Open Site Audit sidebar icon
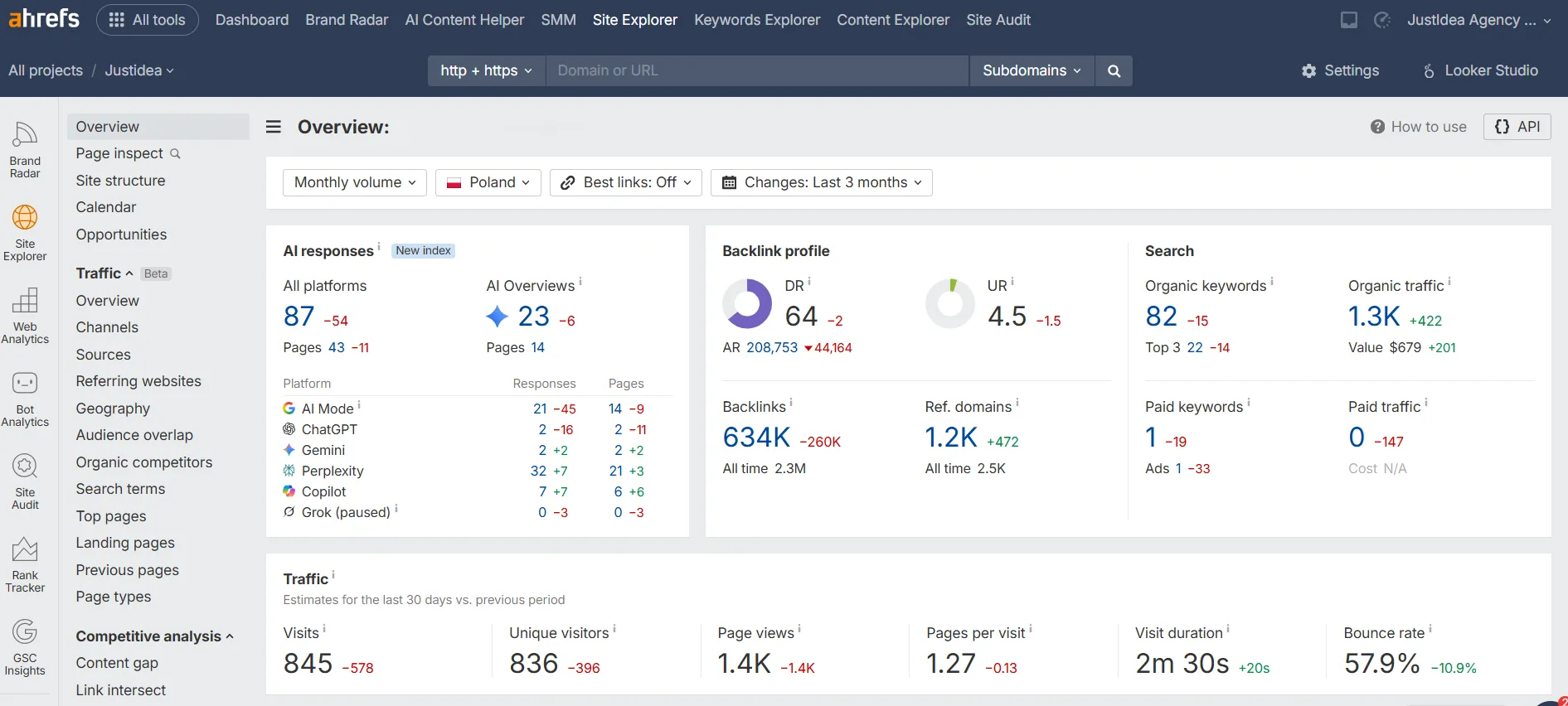Viewport: 1568px width, 706px height. pos(25,481)
